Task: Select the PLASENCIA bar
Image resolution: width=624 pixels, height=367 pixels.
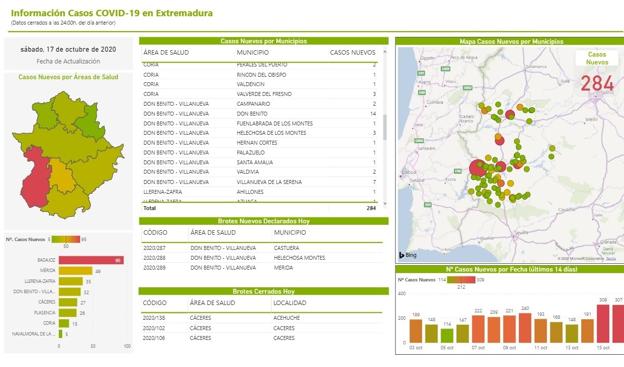Action: (x=68, y=312)
